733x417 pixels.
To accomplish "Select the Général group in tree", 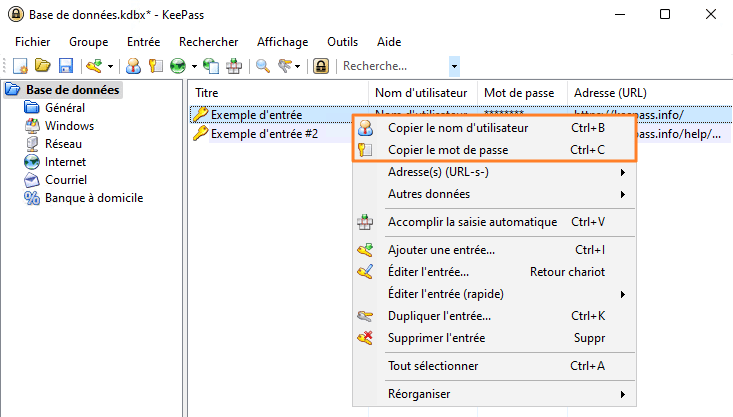I will tap(65, 108).
